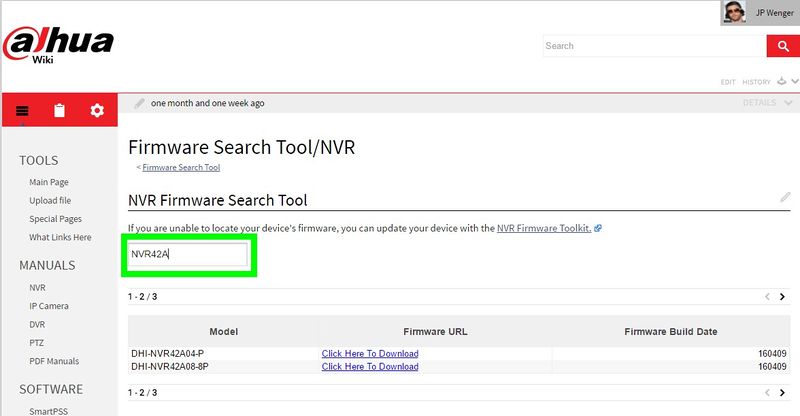Open the page HISTORY link
800x416 pixels.
click(x=756, y=82)
